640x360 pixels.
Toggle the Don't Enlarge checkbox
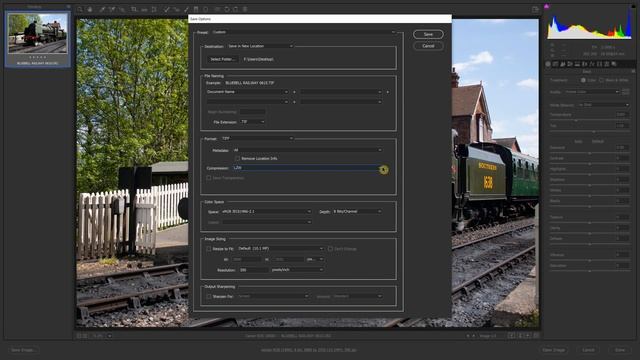click(x=330, y=249)
